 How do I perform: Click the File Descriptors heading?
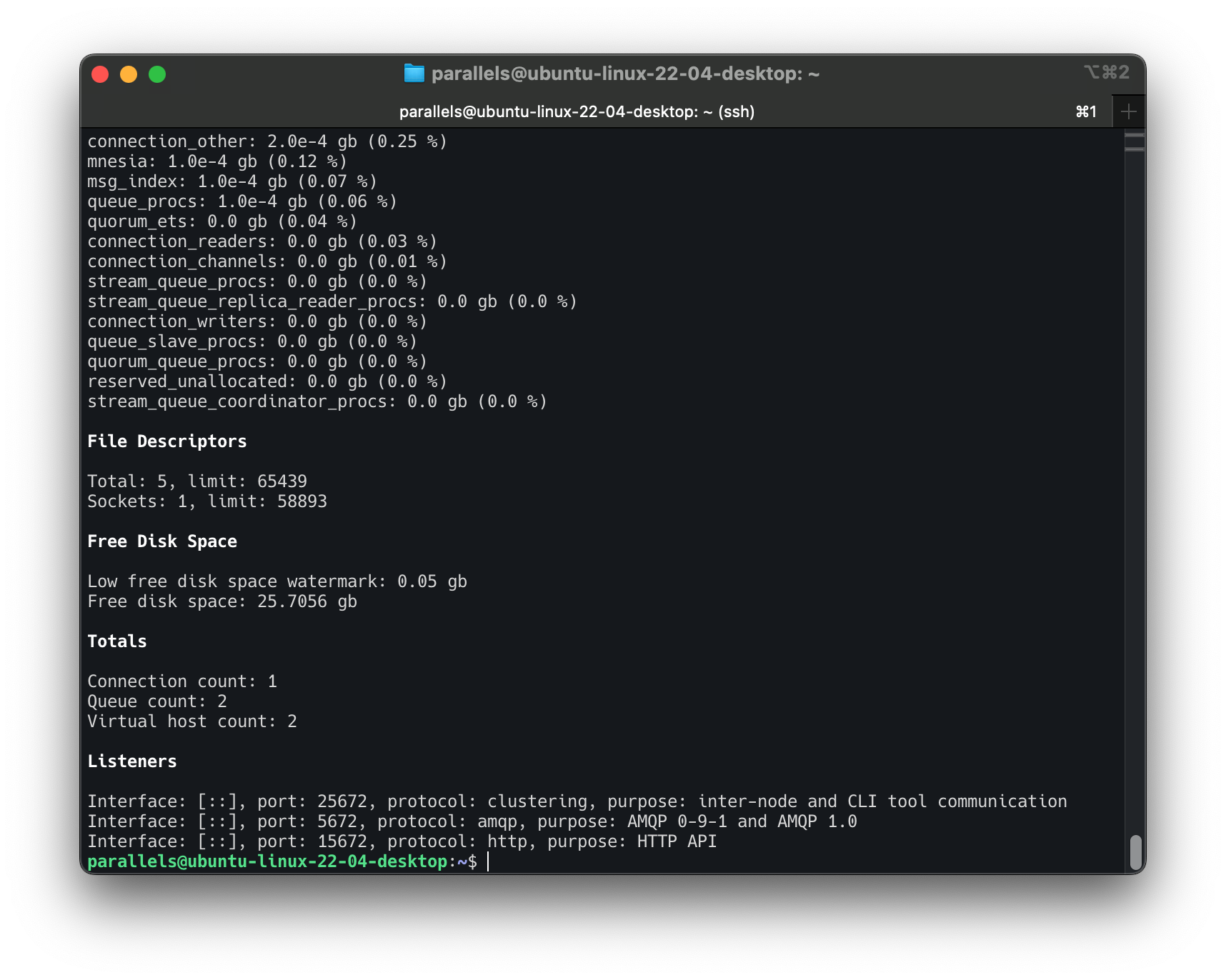click(x=167, y=441)
